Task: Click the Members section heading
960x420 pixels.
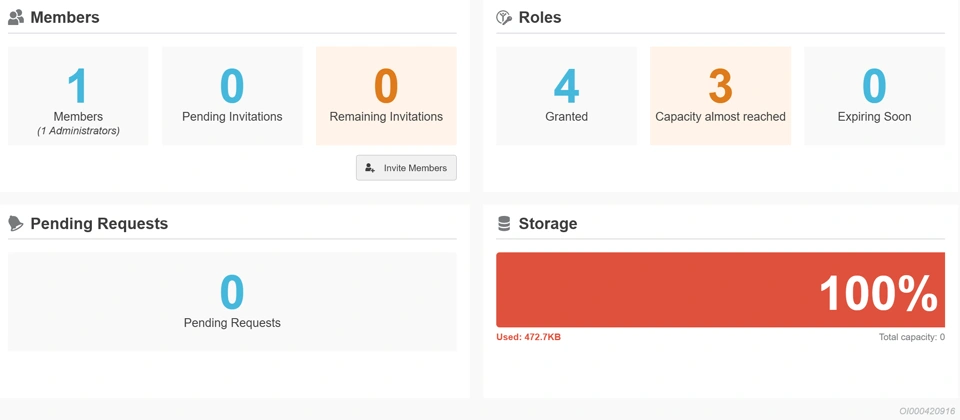Action: pos(65,18)
